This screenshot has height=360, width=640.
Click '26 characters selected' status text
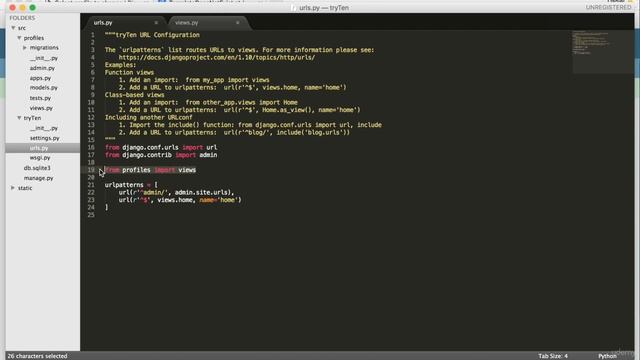[x=37, y=356]
